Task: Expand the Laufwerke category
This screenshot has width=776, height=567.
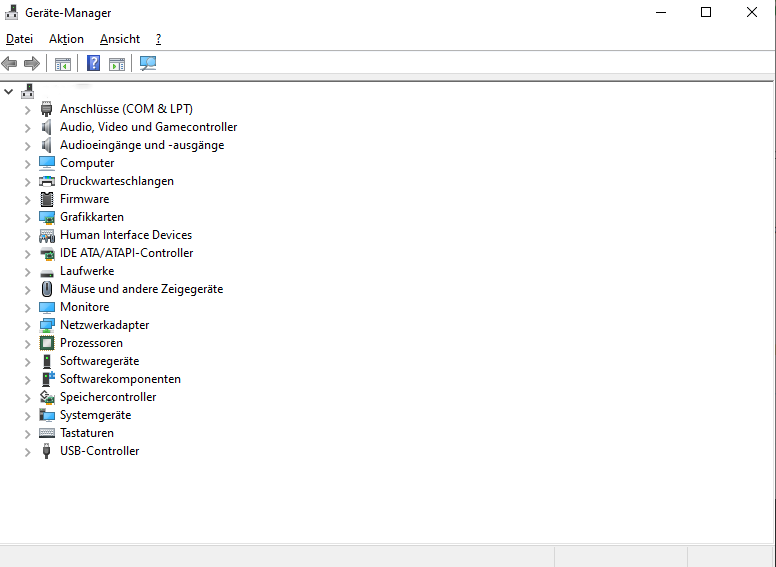Action: coord(28,272)
